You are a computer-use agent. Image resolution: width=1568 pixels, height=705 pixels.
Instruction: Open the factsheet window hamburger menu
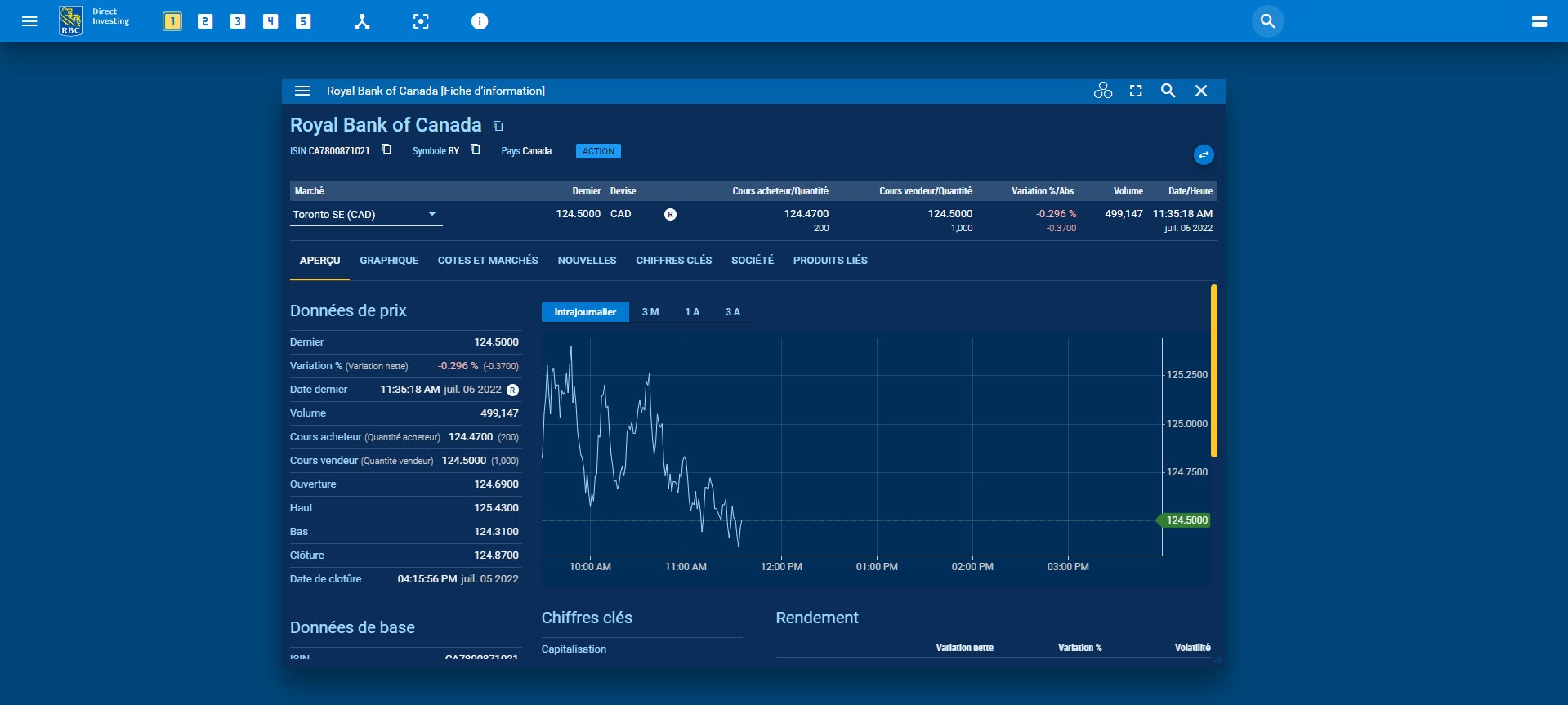[302, 91]
